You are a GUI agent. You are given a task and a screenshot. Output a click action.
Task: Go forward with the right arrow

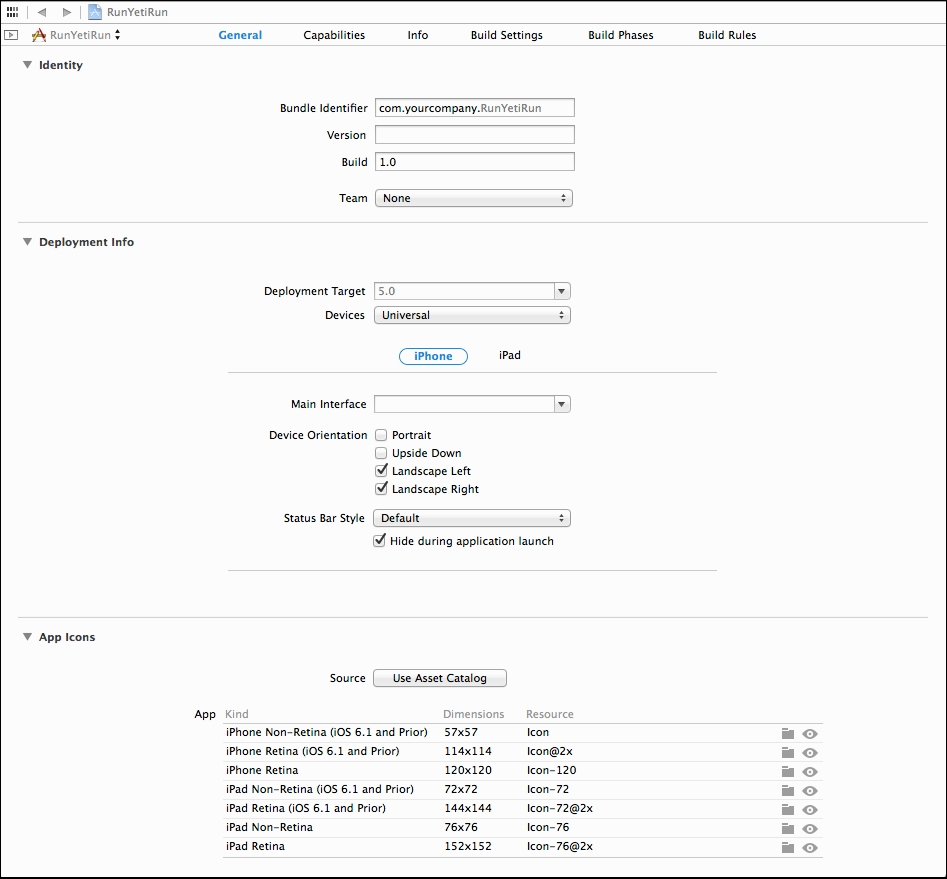66,11
